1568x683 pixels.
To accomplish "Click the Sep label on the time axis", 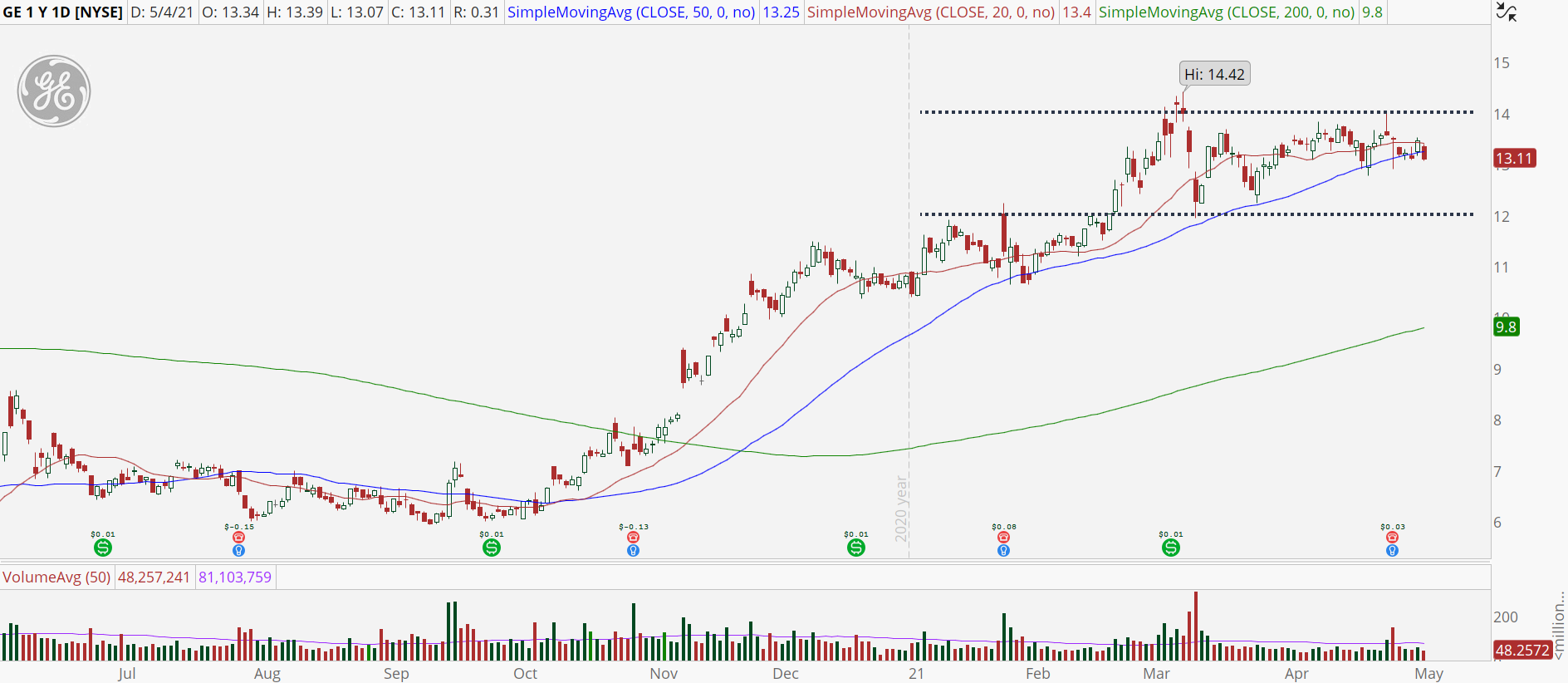I will click(x=396, y=673).
